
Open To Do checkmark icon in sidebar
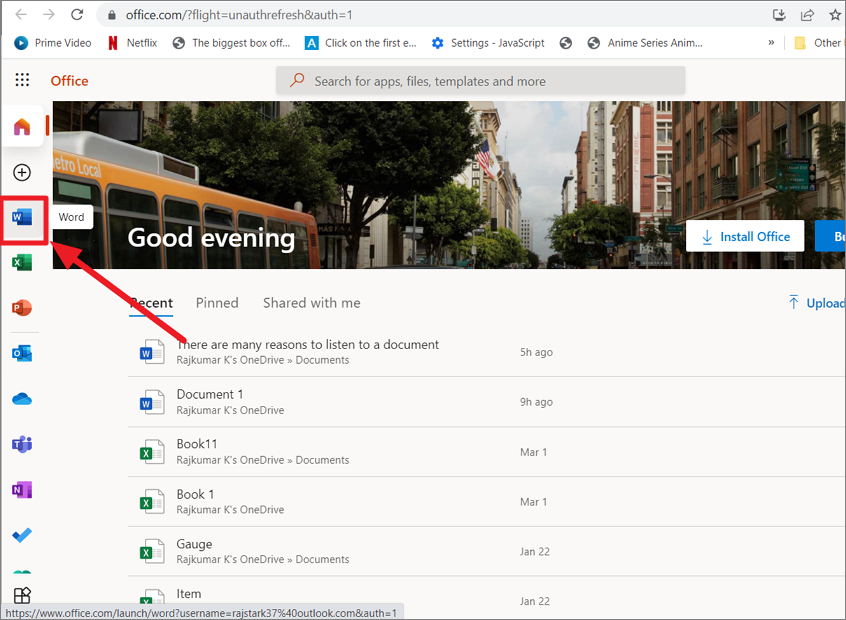(x=22, y=535)
